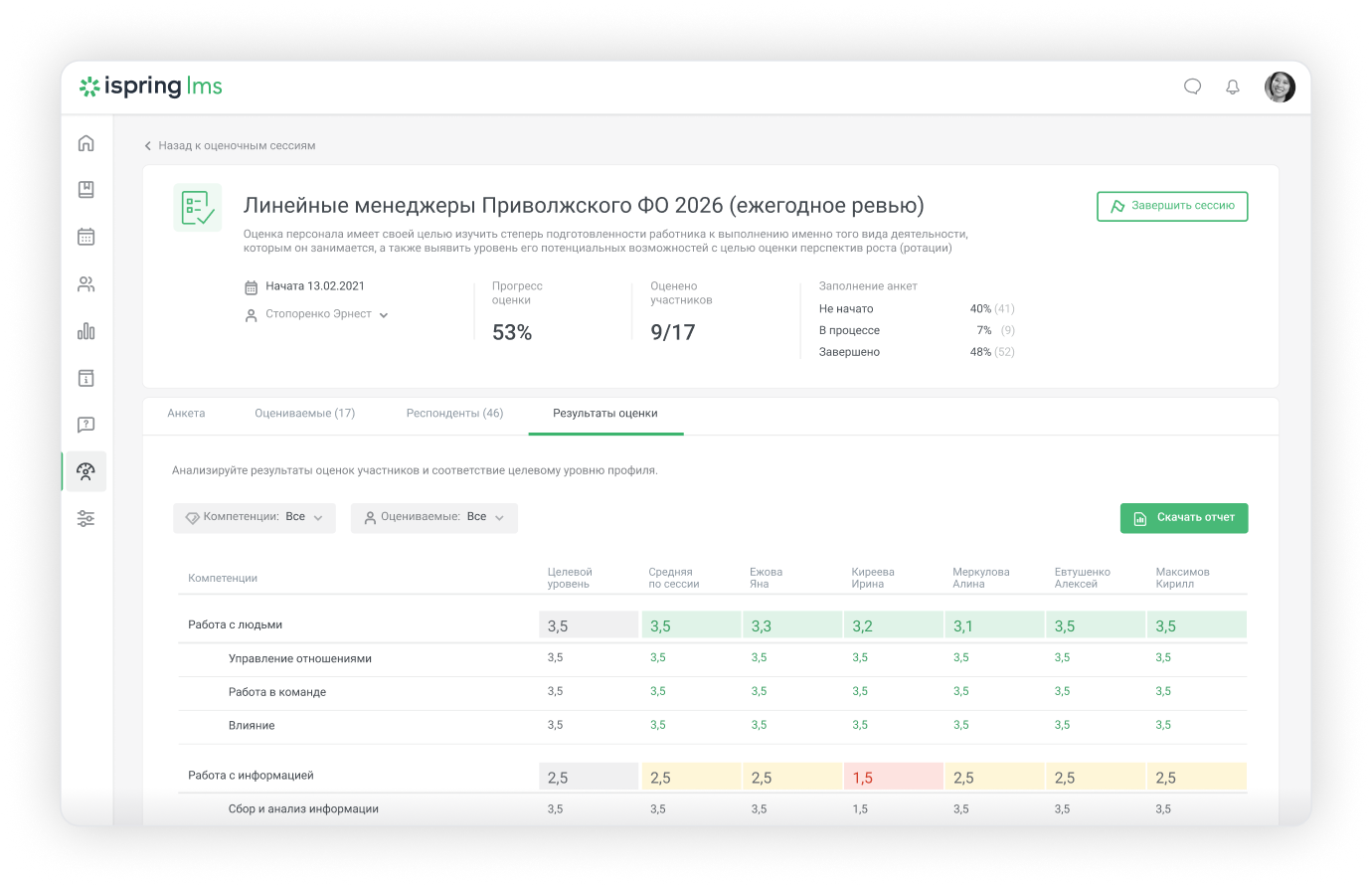This screenshot has height=887, width=1372.
Task: Open the calendar icon in sidebar
Action: 86,237
